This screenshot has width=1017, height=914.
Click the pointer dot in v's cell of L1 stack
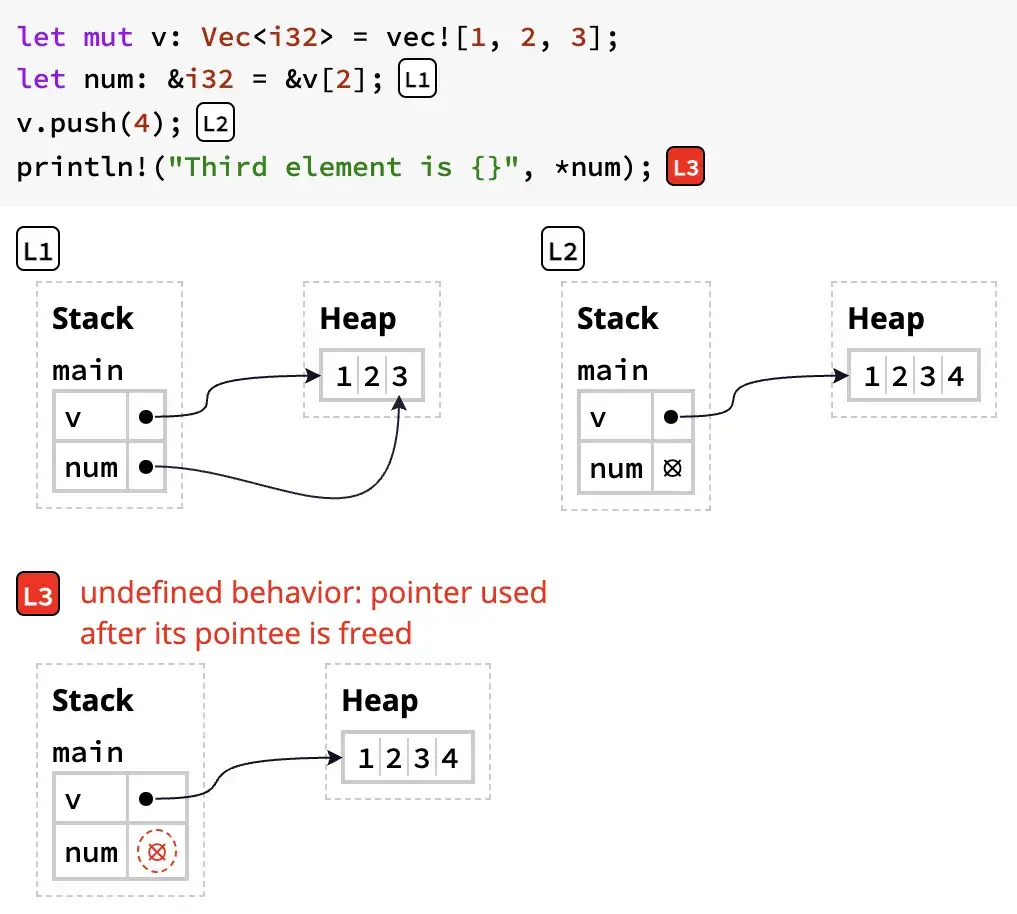coord(145,416)
